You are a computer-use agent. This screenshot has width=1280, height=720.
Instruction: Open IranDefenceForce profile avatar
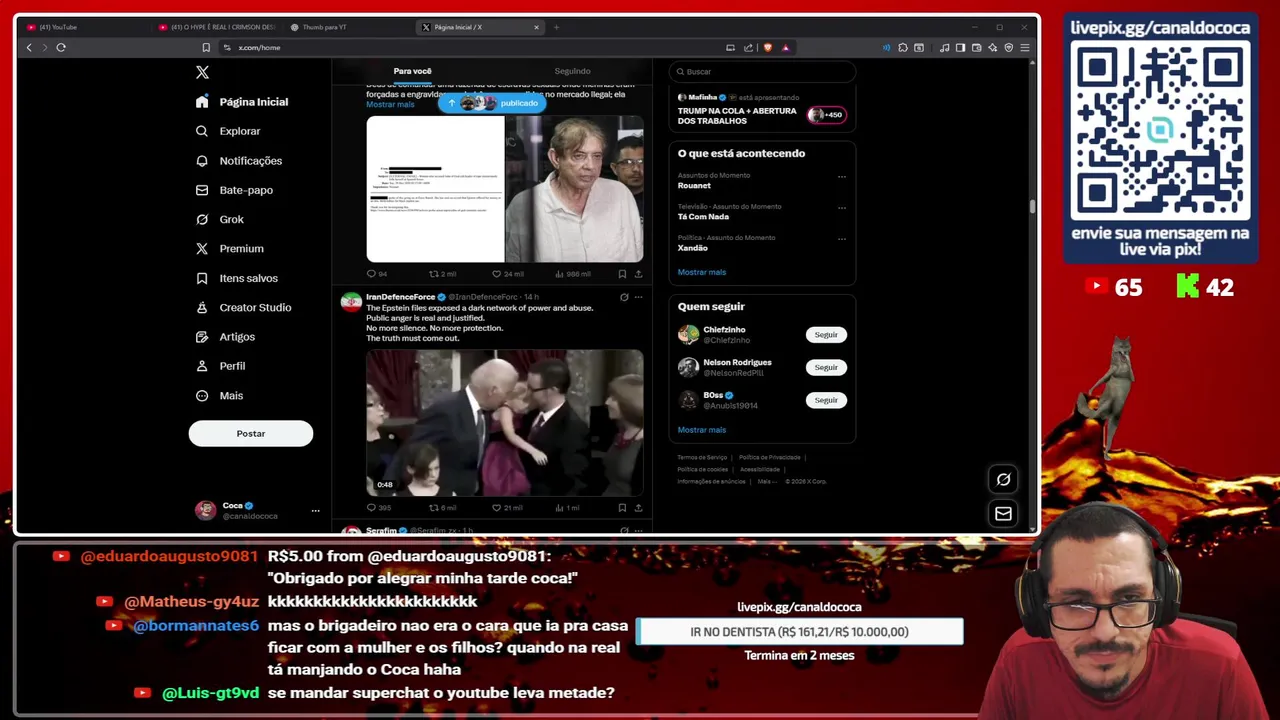click(x=351, y=302)
